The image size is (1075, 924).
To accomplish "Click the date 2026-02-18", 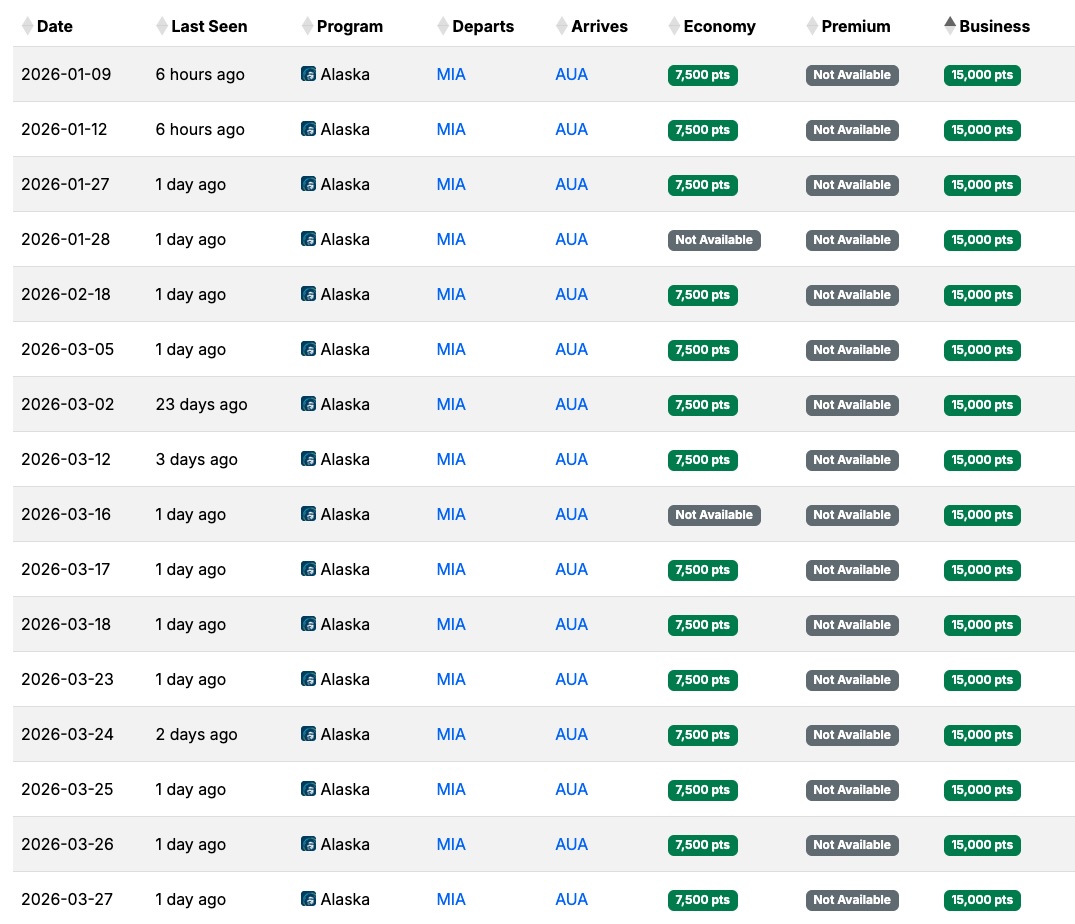I will click(x=66, y=294).
